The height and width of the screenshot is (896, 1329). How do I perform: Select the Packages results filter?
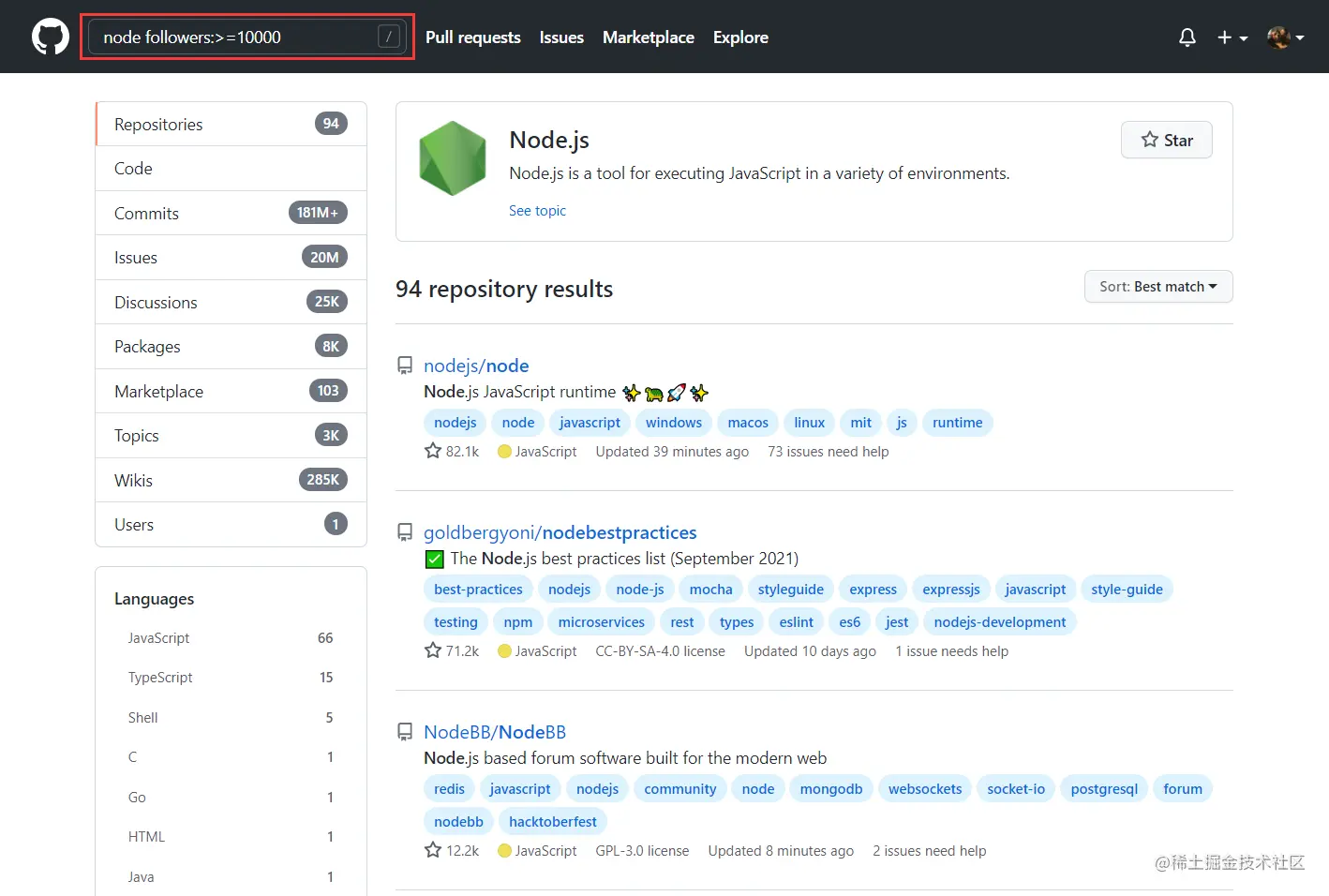coord(231,347)
